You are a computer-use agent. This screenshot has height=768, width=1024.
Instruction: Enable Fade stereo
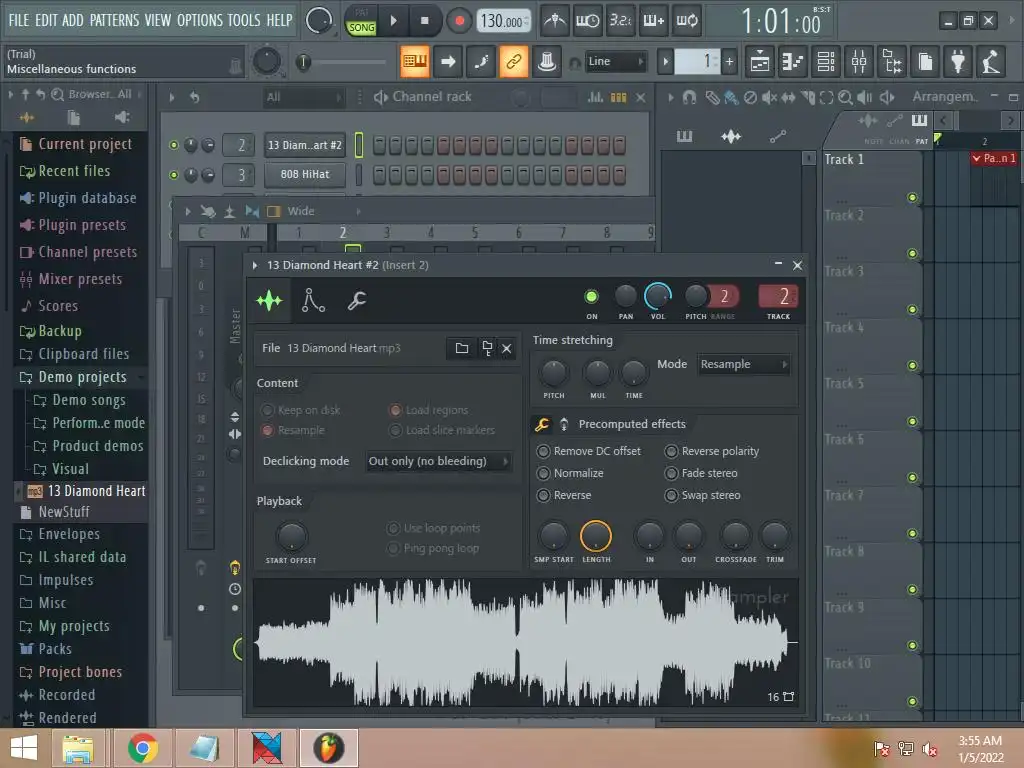point(671,473)
